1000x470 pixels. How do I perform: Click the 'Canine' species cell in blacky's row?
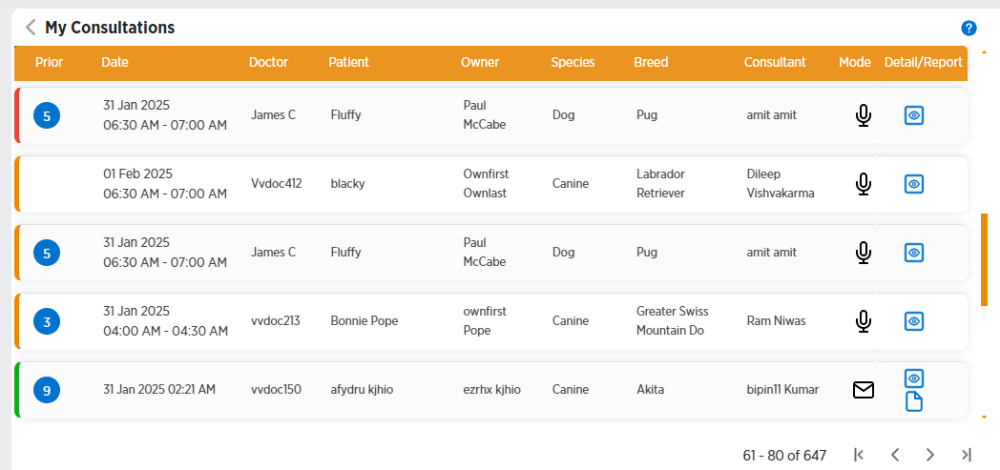pyautogui.click(x=570, y=184)
